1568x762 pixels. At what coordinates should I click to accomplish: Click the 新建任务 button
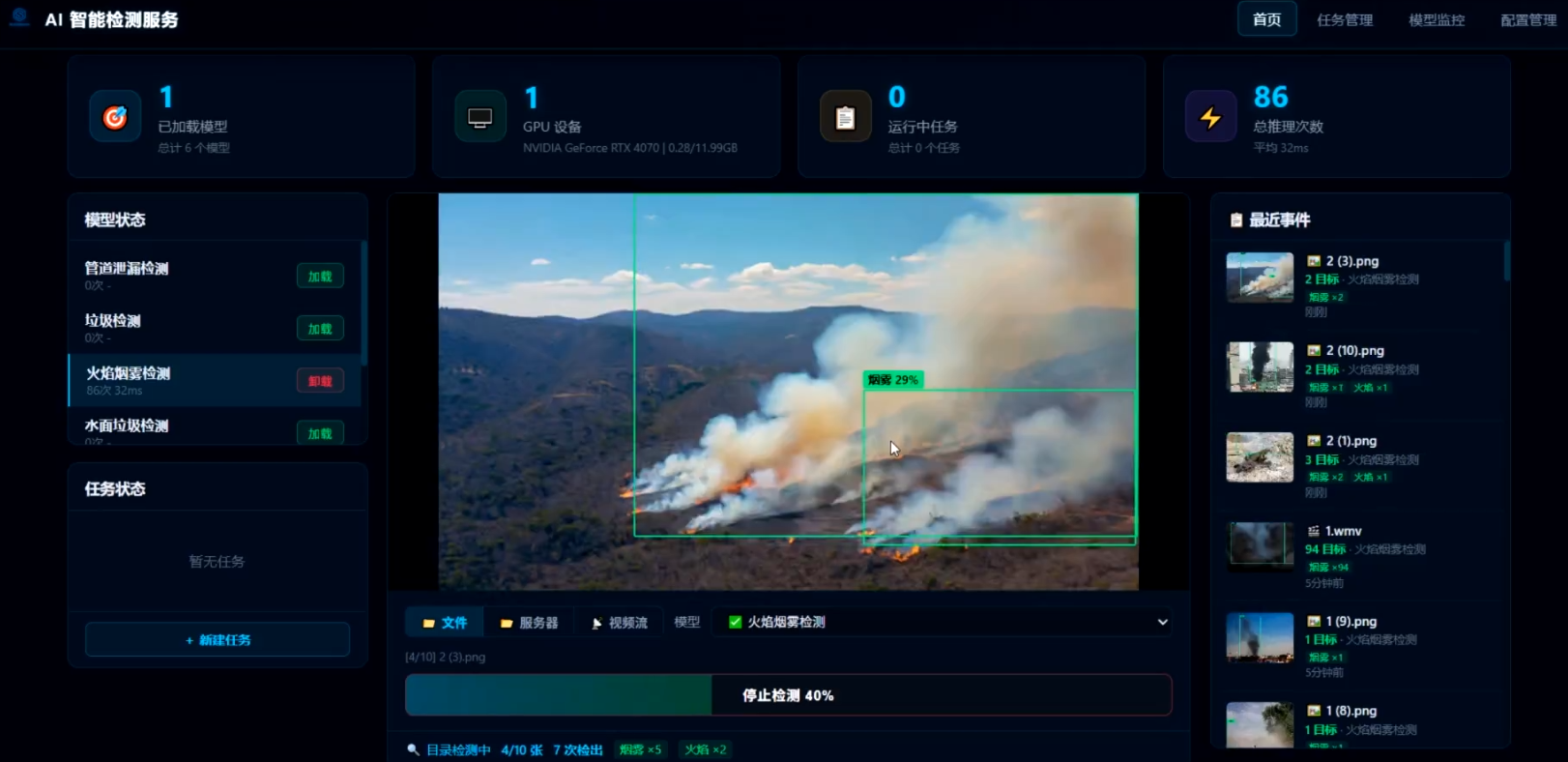[x=218, y=640]
